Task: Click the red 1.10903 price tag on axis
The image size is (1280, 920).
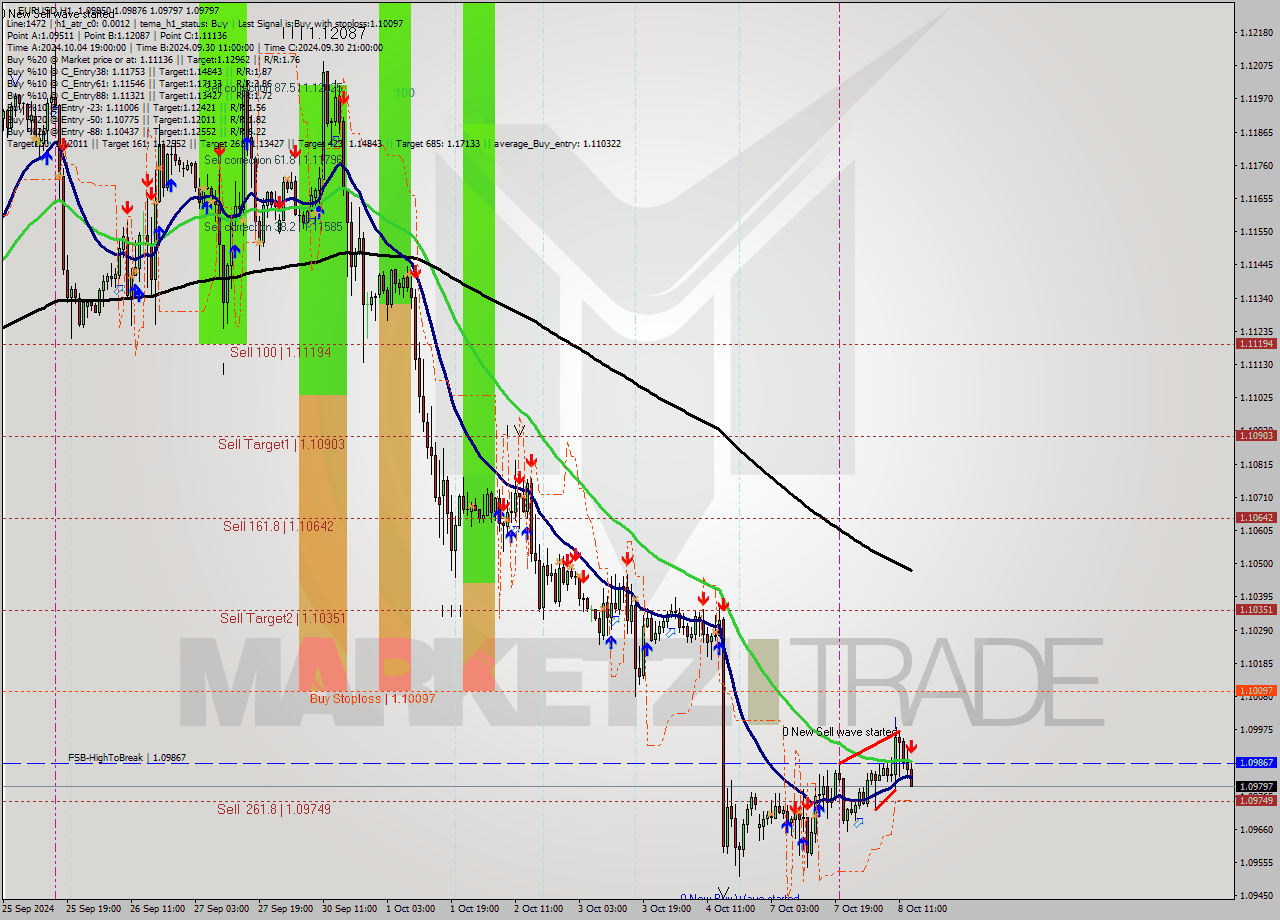Action: [x=1256, y=435]
